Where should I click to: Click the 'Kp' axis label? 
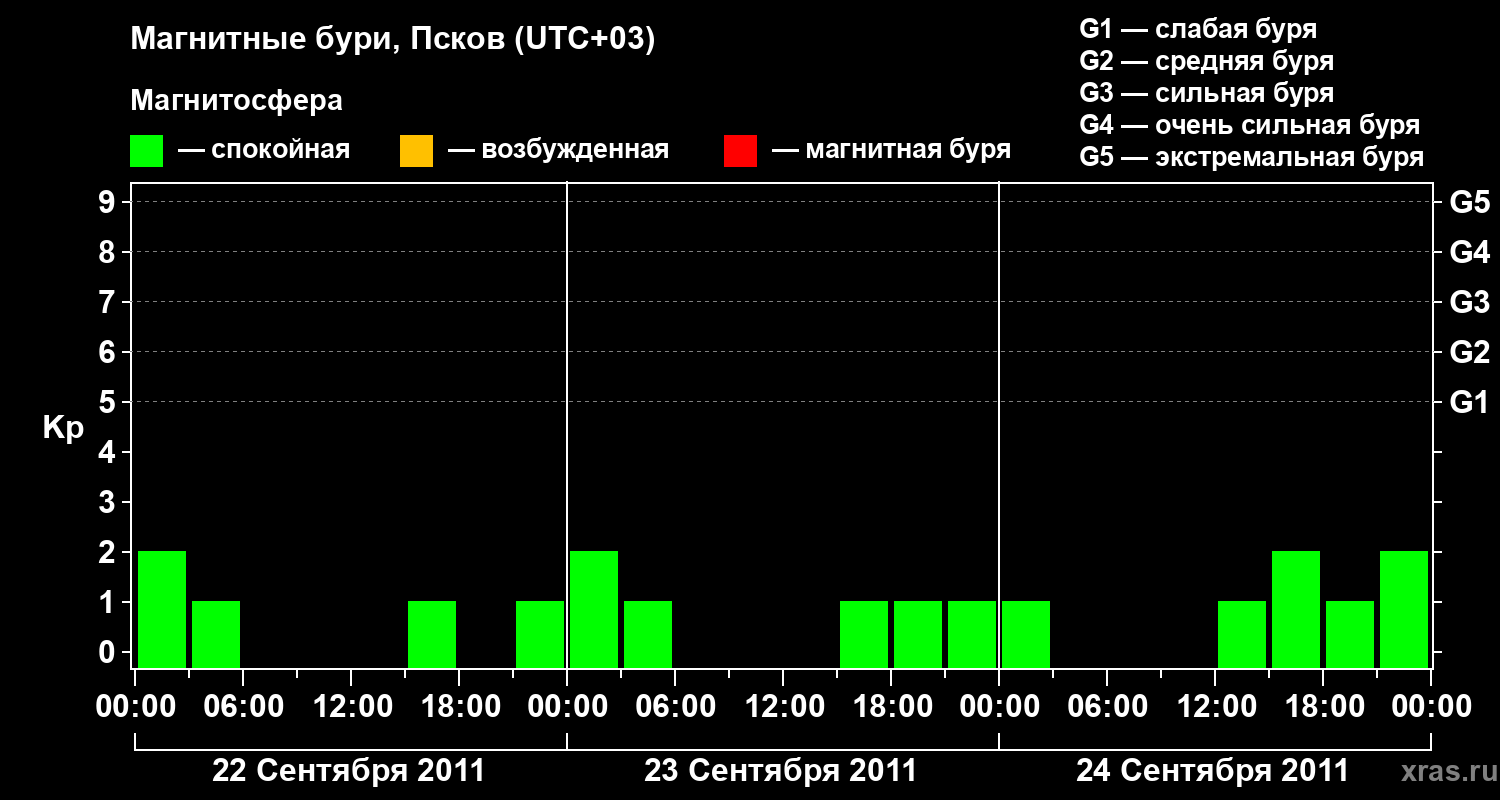coord(63,428)
